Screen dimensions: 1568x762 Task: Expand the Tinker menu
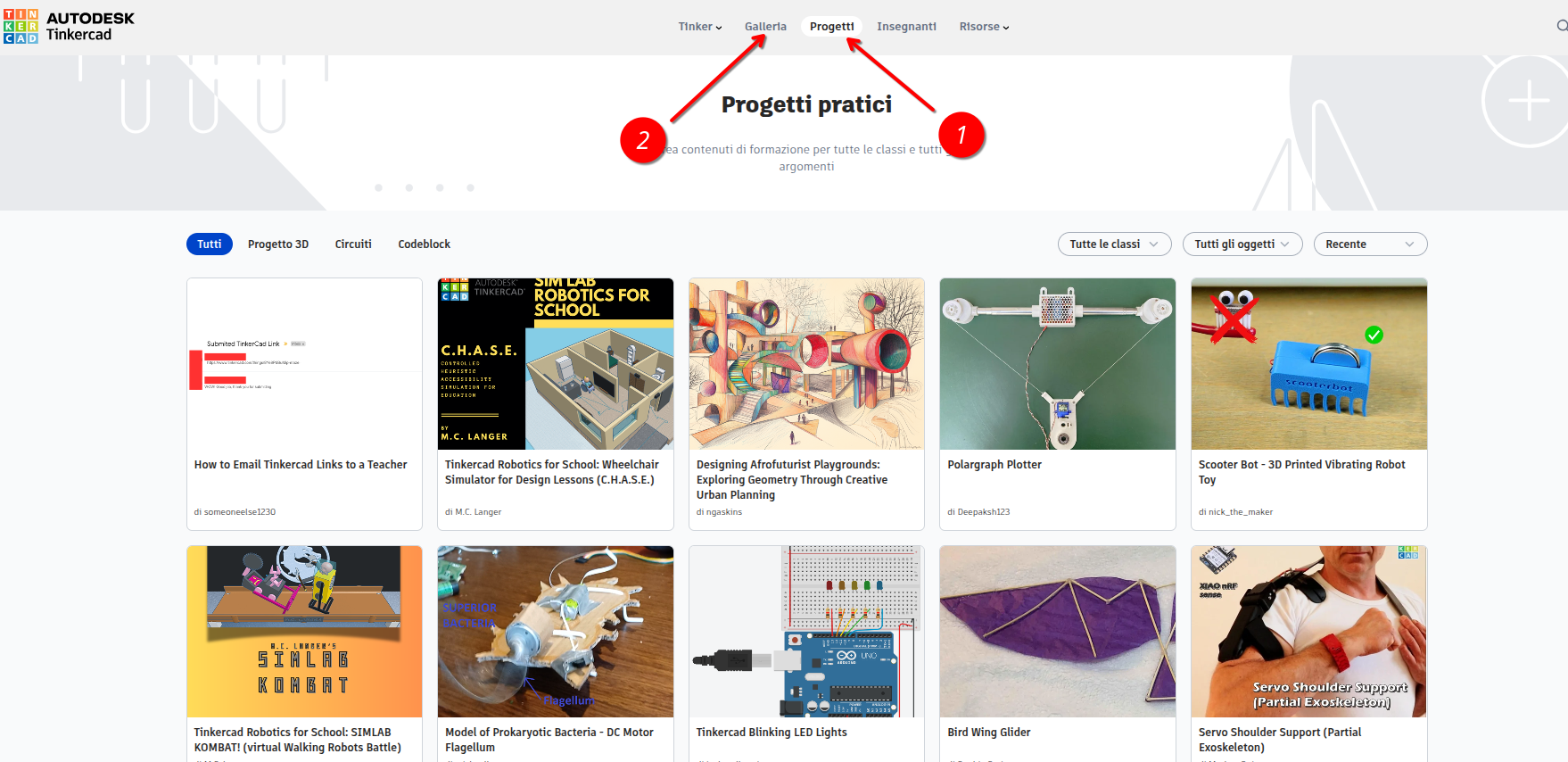coord(700,27)
